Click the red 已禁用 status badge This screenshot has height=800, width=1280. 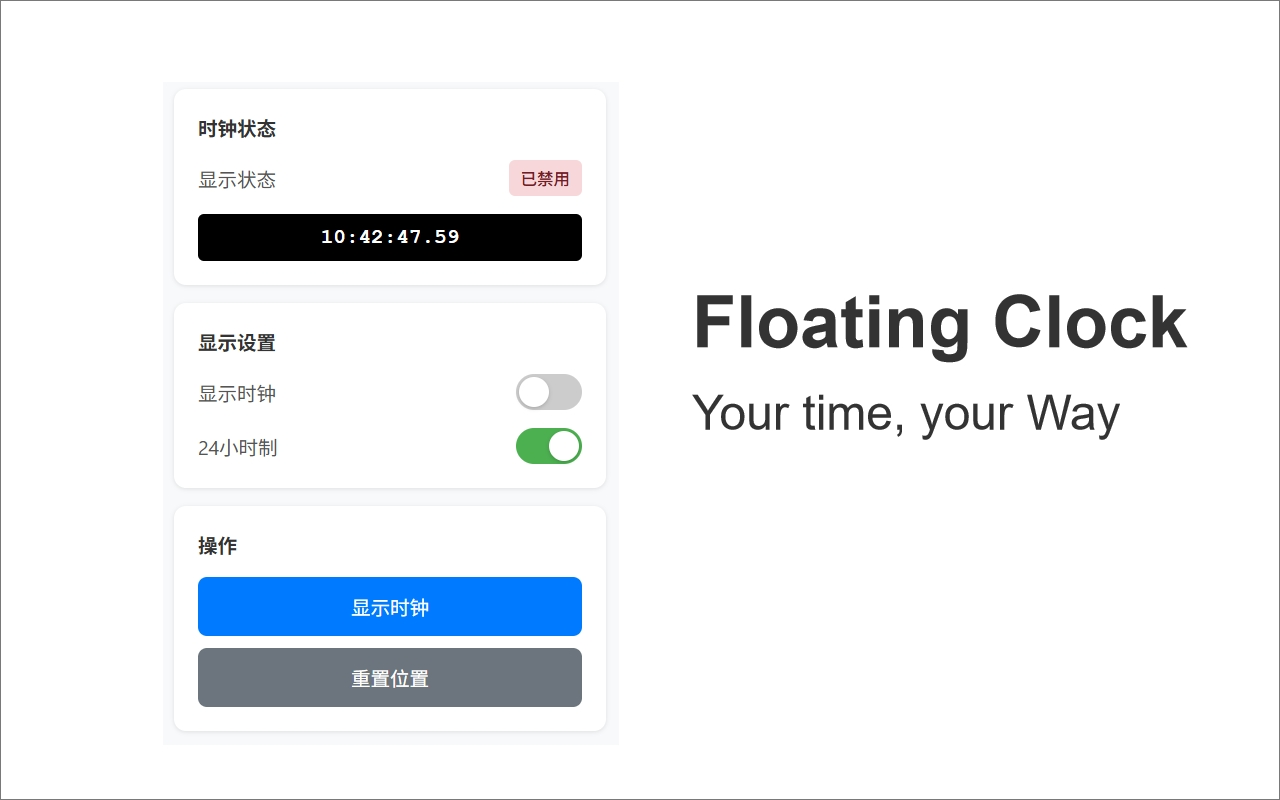(x=545, y=179)
